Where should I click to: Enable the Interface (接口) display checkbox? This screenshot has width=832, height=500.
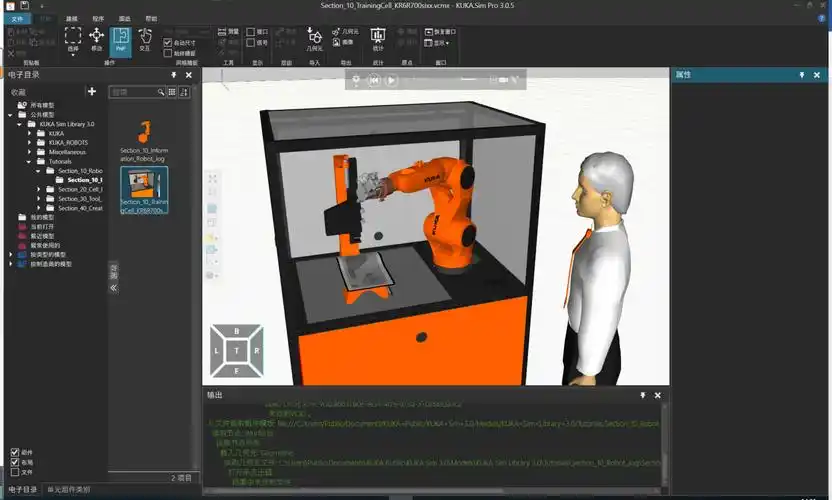252,32
